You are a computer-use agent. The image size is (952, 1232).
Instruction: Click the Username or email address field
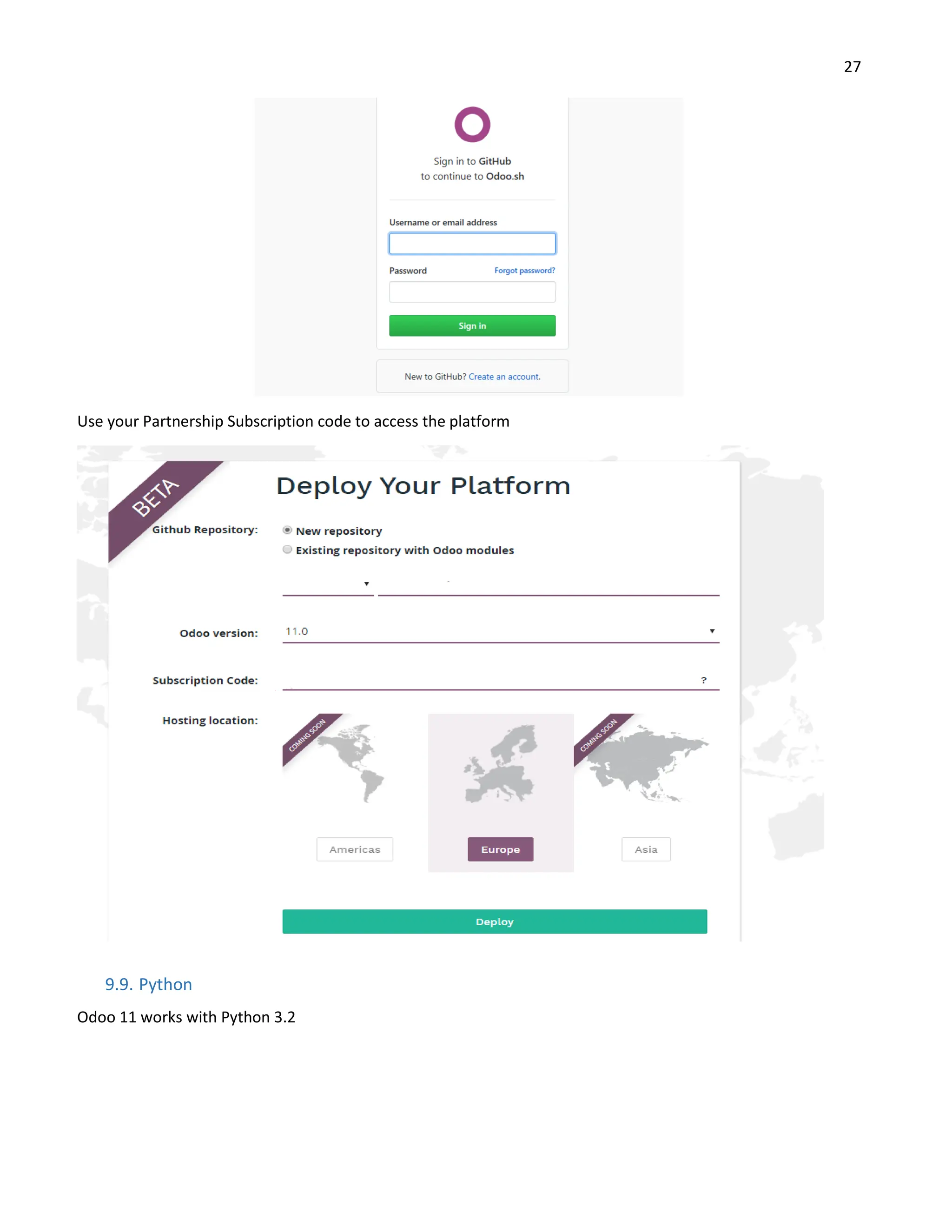472,243
